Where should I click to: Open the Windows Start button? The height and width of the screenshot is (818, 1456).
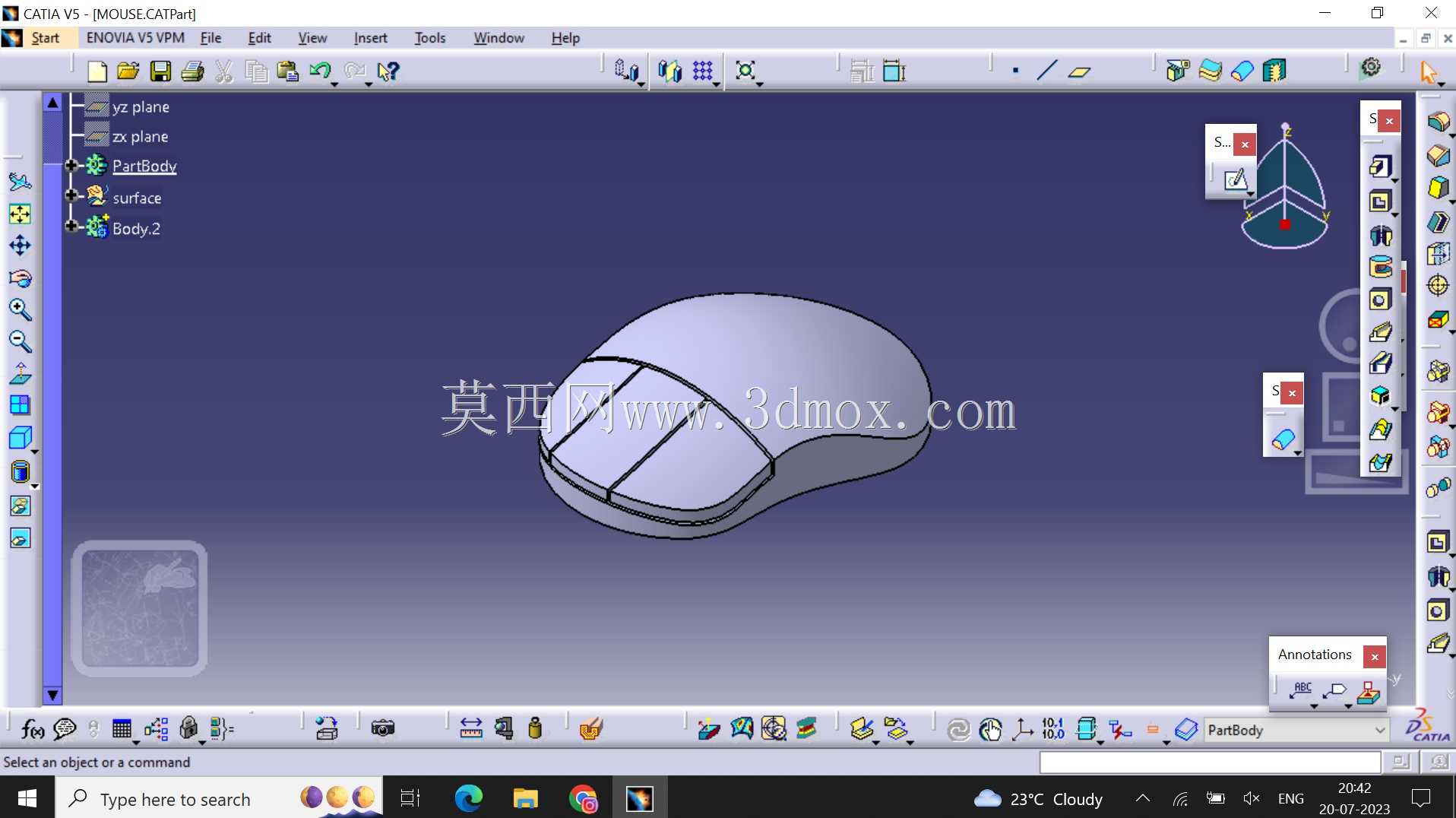(27, 798)
